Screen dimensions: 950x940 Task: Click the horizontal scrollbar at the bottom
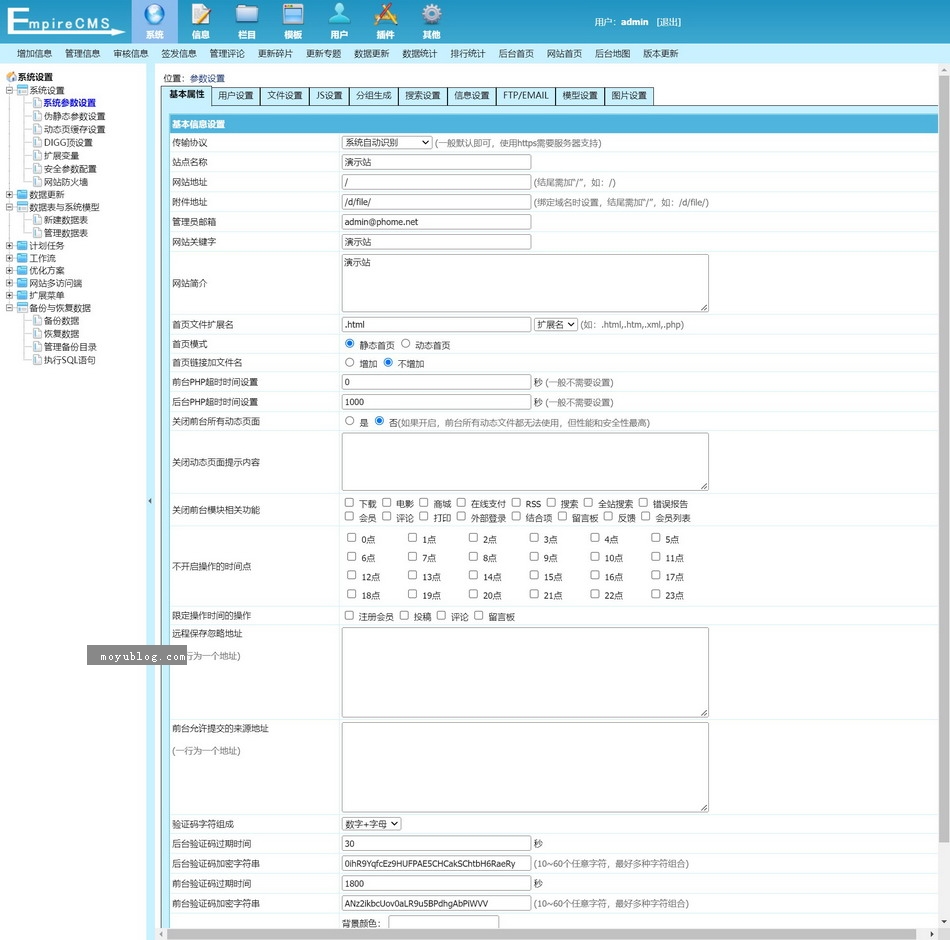[x=541, y=934]
